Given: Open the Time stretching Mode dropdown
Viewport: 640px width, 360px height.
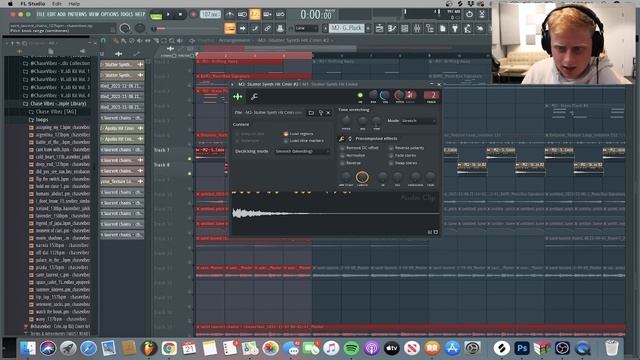Looking at the screenshot, I should pyautogui.click(x=419, y=121).
